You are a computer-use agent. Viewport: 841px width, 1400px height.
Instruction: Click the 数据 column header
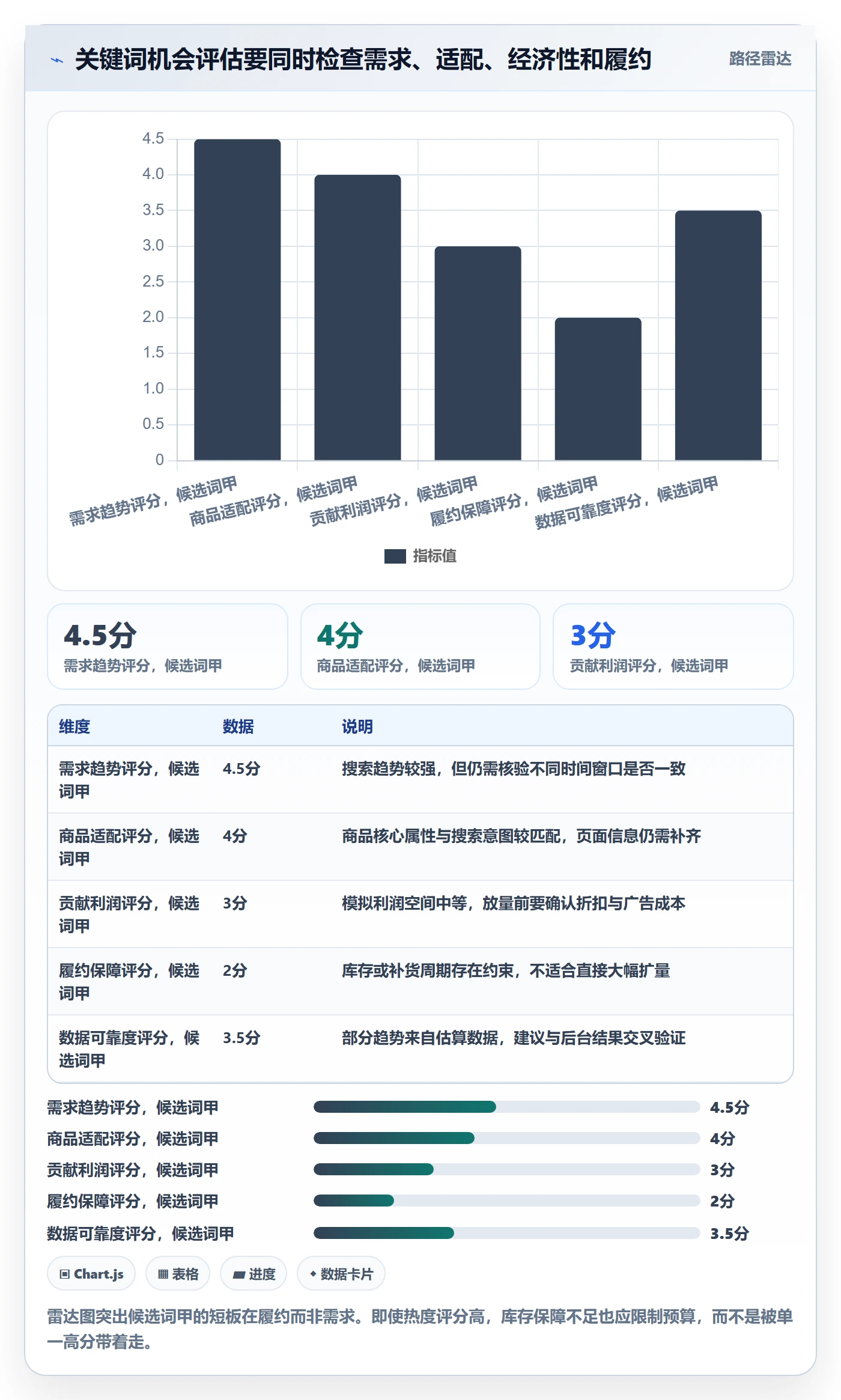click(238, 726)
